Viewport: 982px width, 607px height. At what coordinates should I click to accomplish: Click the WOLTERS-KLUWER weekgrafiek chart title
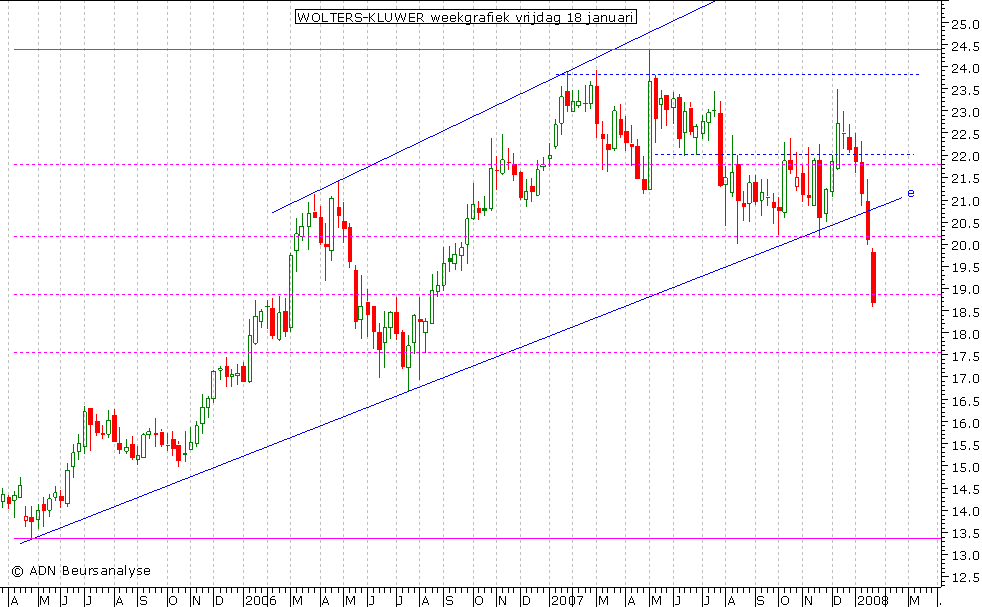click(x=465, y=17)
